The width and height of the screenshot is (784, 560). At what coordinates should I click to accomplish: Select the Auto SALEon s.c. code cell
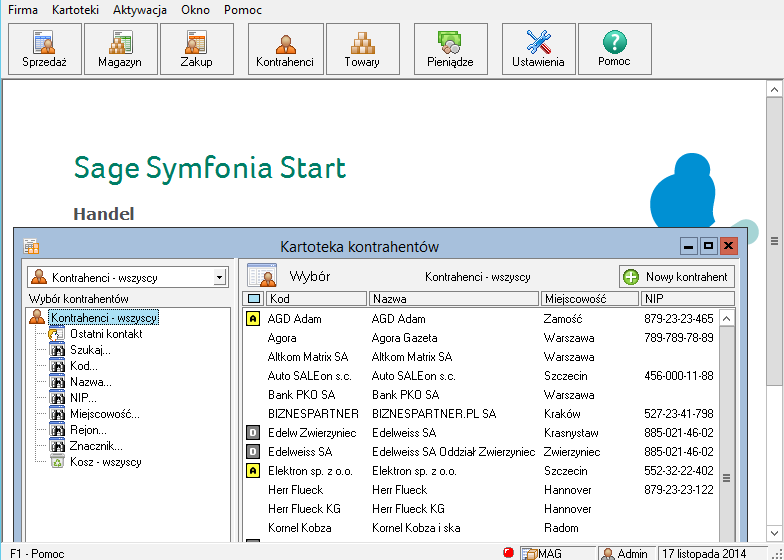310,376
